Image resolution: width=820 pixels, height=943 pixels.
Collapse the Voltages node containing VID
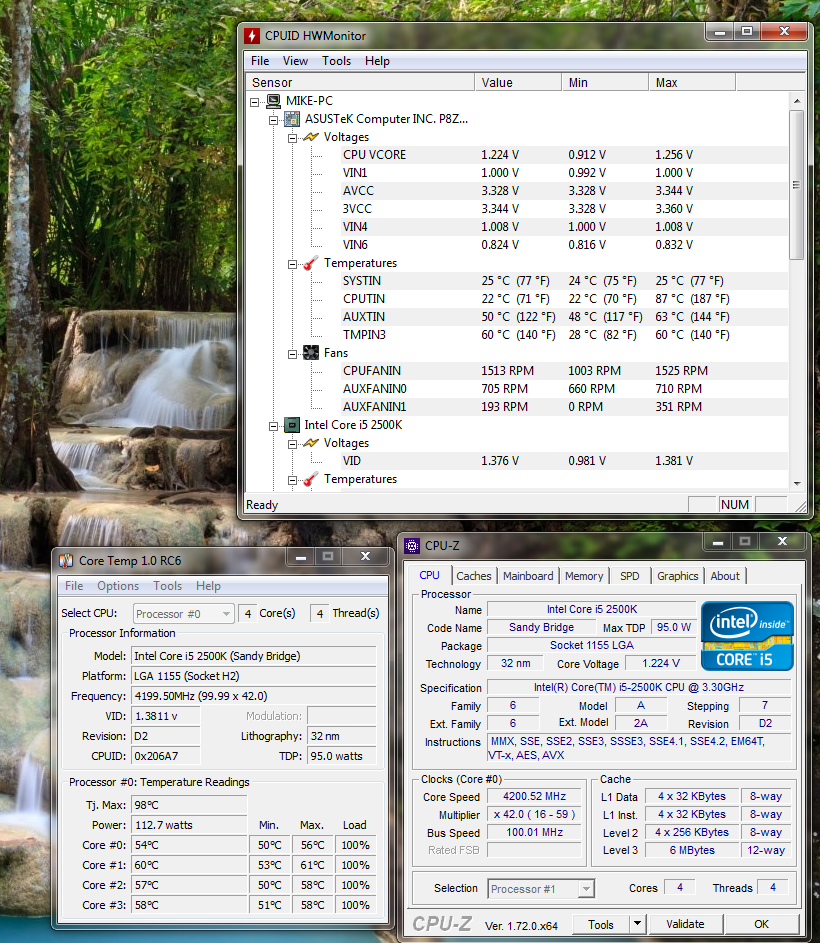coord(292,444)
